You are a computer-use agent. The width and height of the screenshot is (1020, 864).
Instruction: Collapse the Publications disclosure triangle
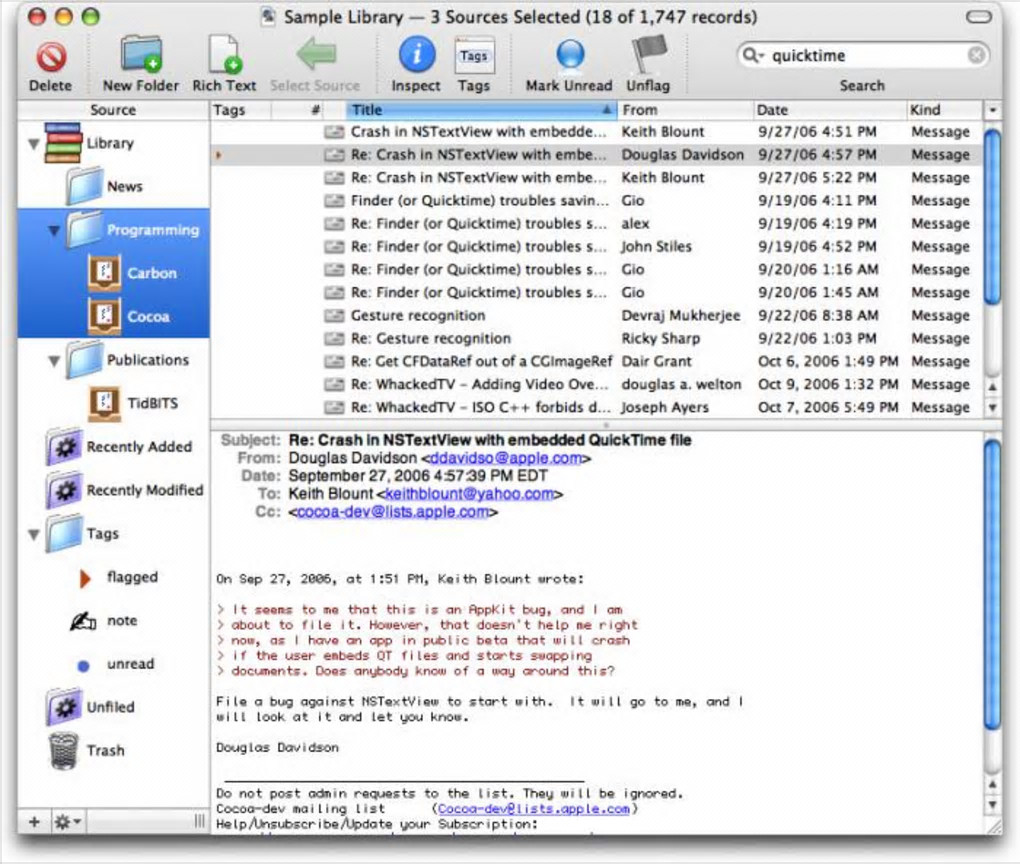[x=54, y=360]
